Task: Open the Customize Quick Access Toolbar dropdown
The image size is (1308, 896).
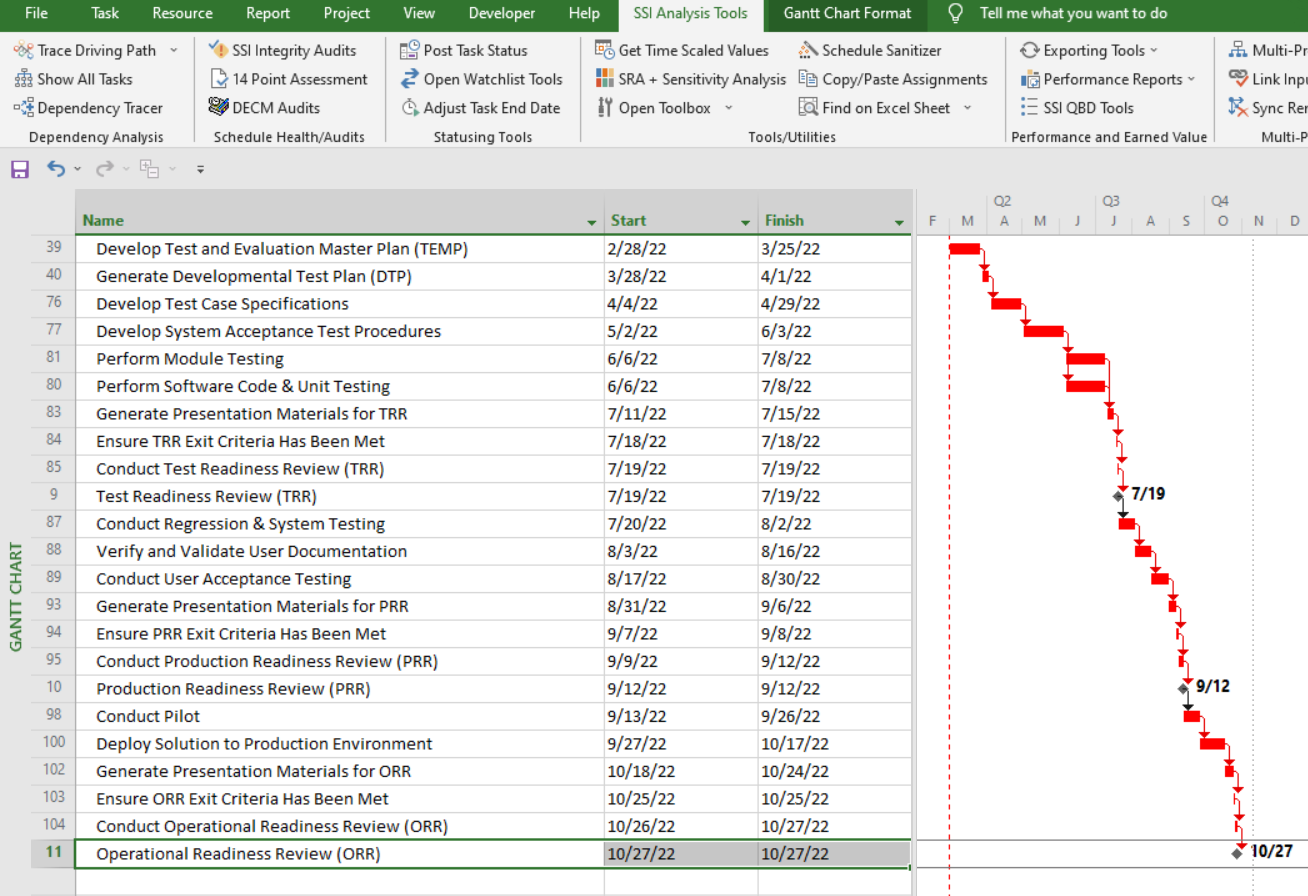Action: (x=200, y=169)
